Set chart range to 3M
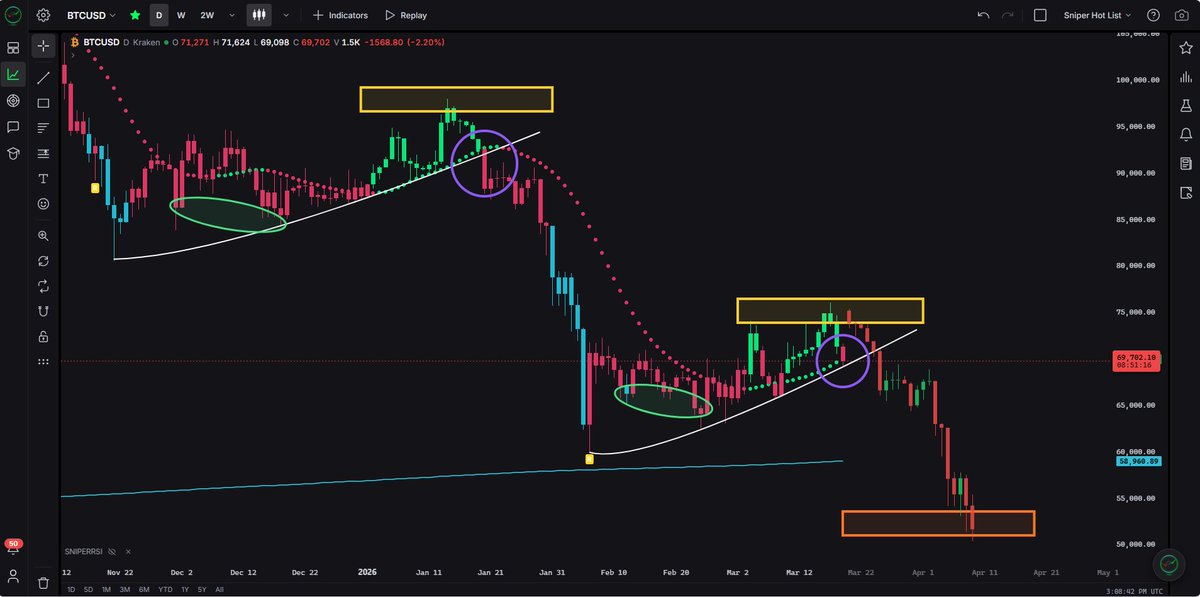This screenshot has height=597, width=1200. [125, 589]
